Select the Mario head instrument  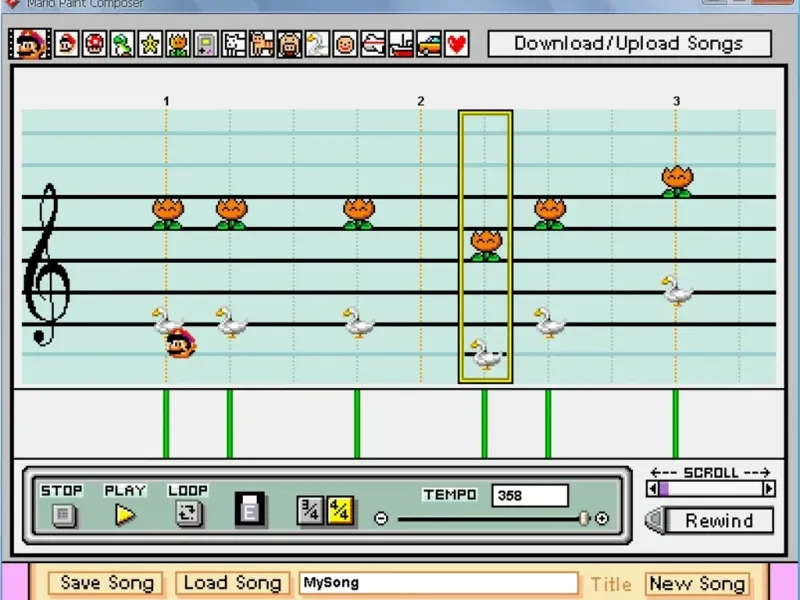[x=66, y=44]
